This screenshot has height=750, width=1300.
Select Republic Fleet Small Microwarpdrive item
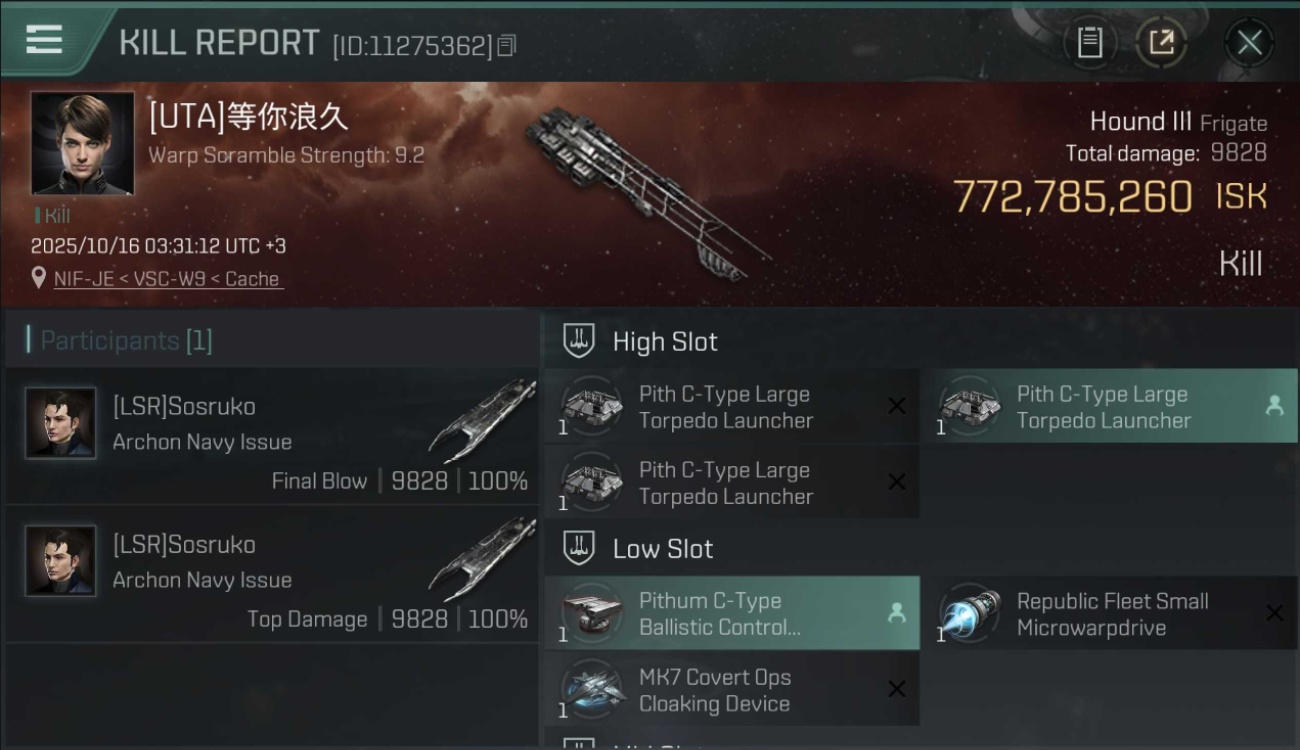[x=1110, y=613]
